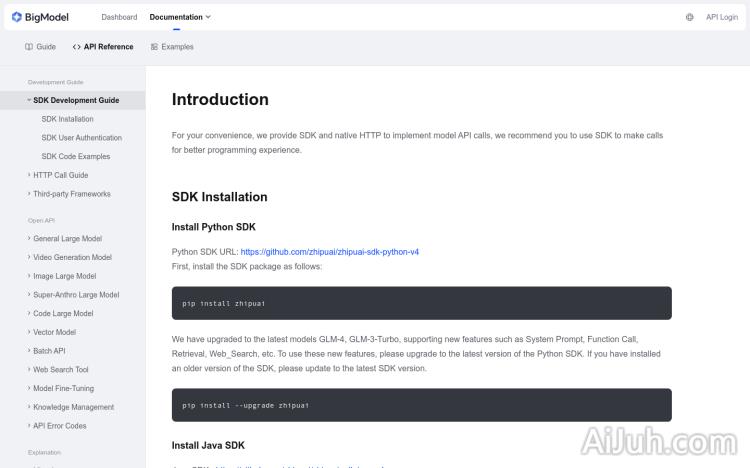The height and width of the screenshot is (468, 750).
Task: Expand Third-party Frameworks in sidebar
Action: tap(71, 194)
